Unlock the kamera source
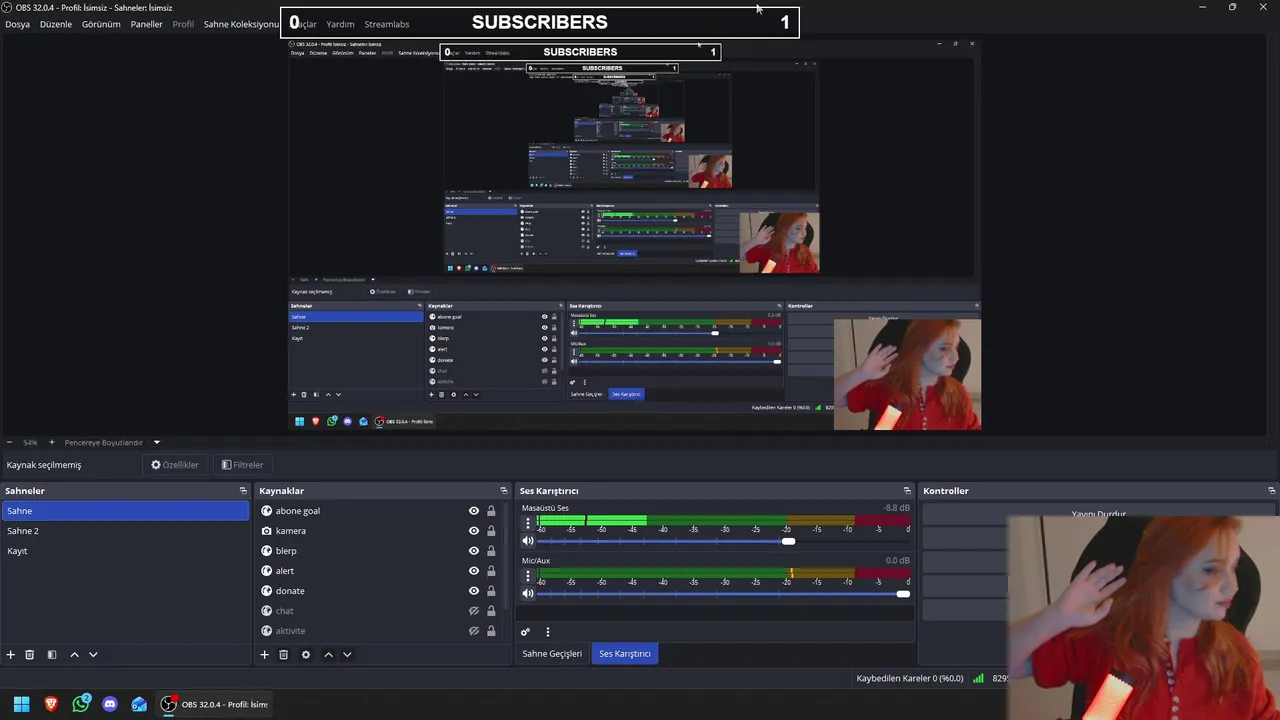The width and height of the screenshot is (1280, 720). point(491,531)
